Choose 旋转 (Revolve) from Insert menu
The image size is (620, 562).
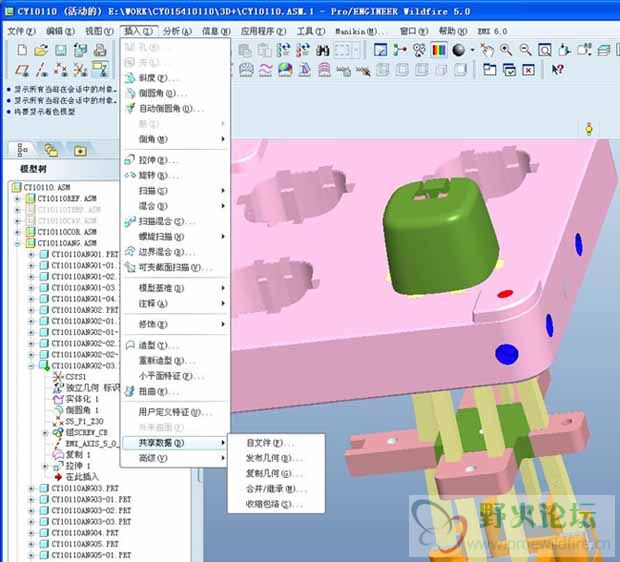click(x=175, y=175)
